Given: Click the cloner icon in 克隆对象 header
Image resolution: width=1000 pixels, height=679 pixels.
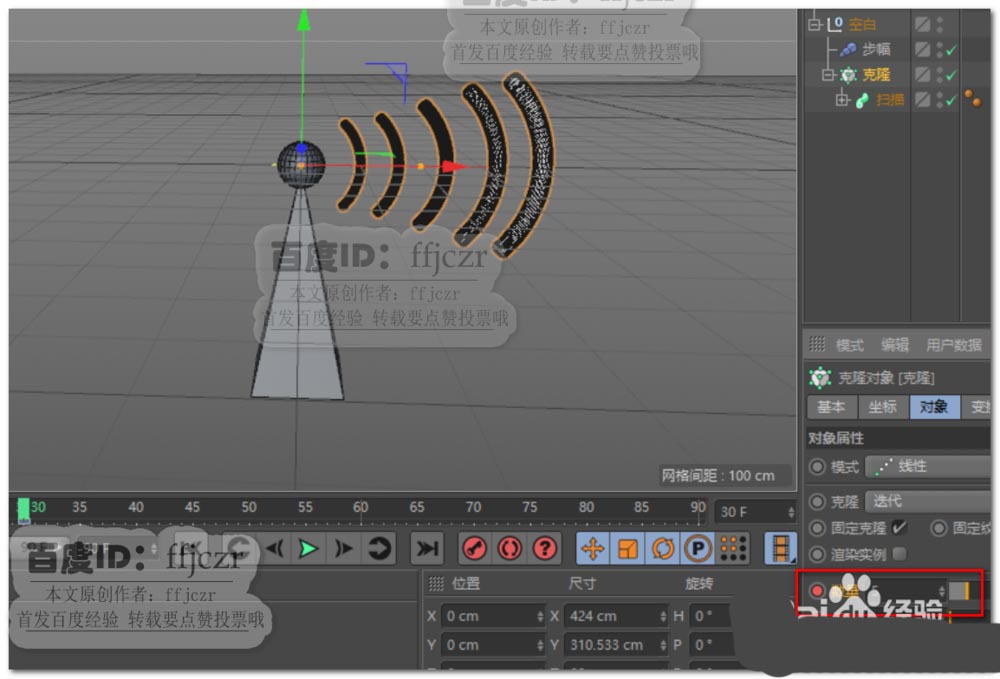Looking at the screenshot, I should tap(820, 378).
